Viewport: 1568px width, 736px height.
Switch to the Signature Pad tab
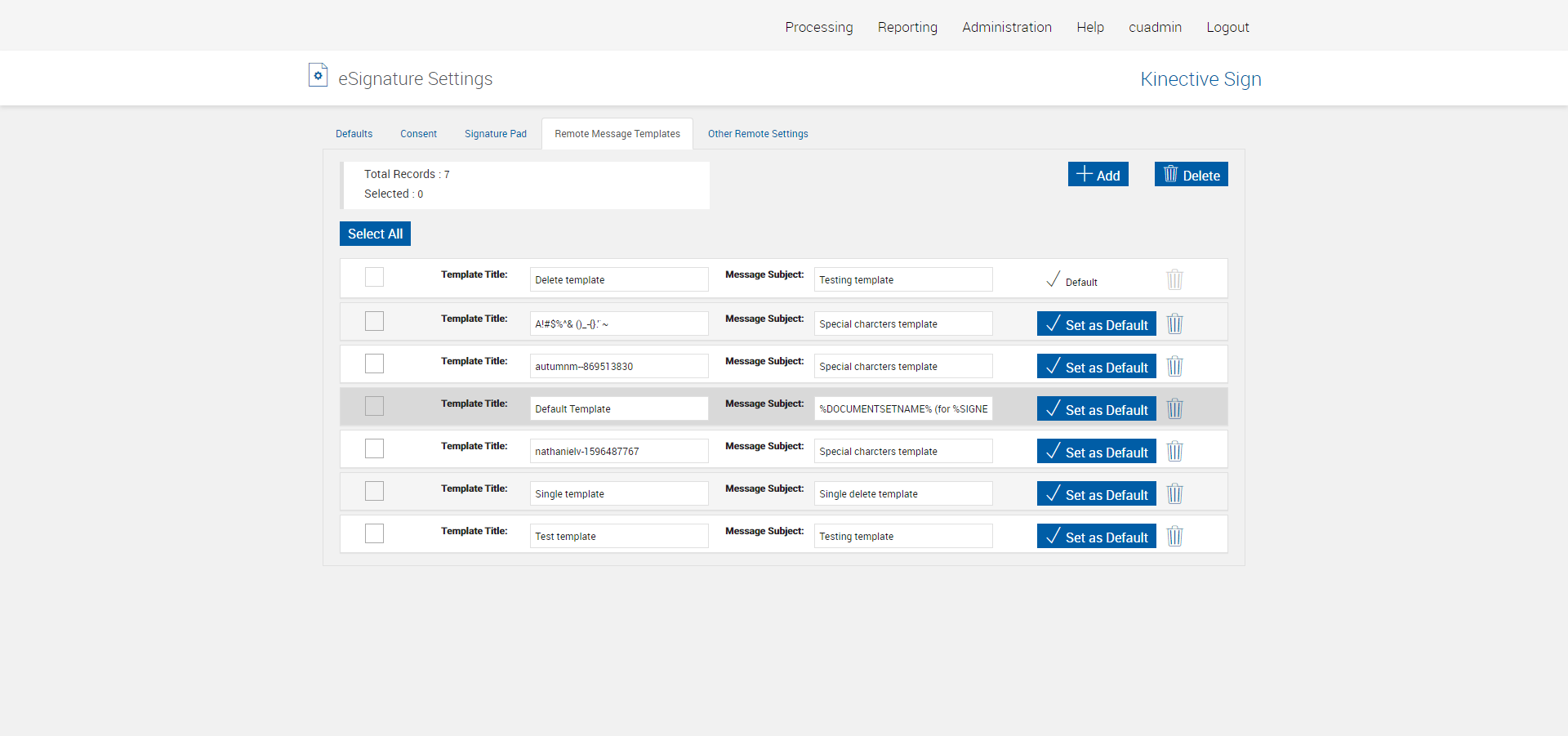(x=495, y=134)
